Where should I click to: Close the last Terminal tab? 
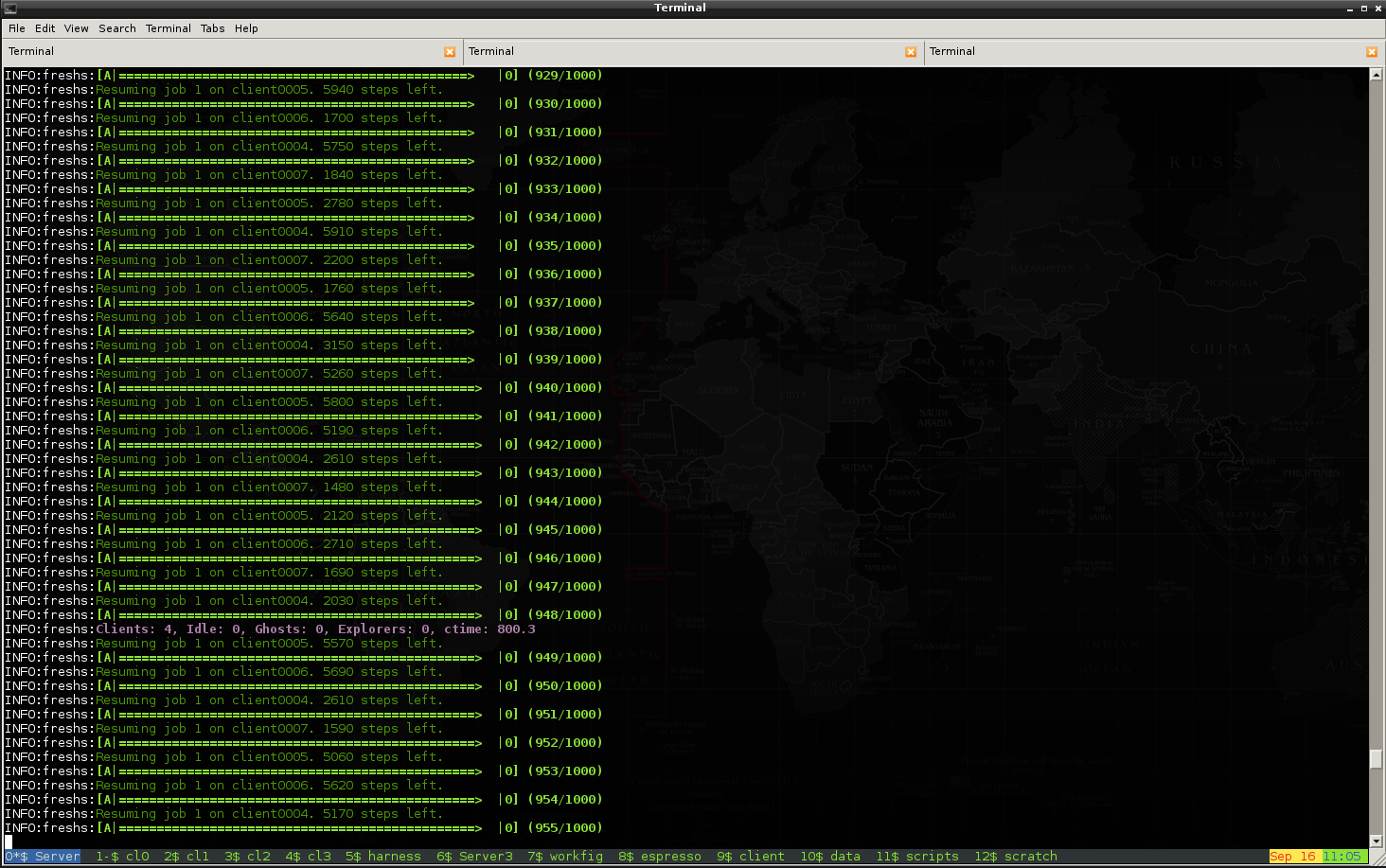(1372, 52)
